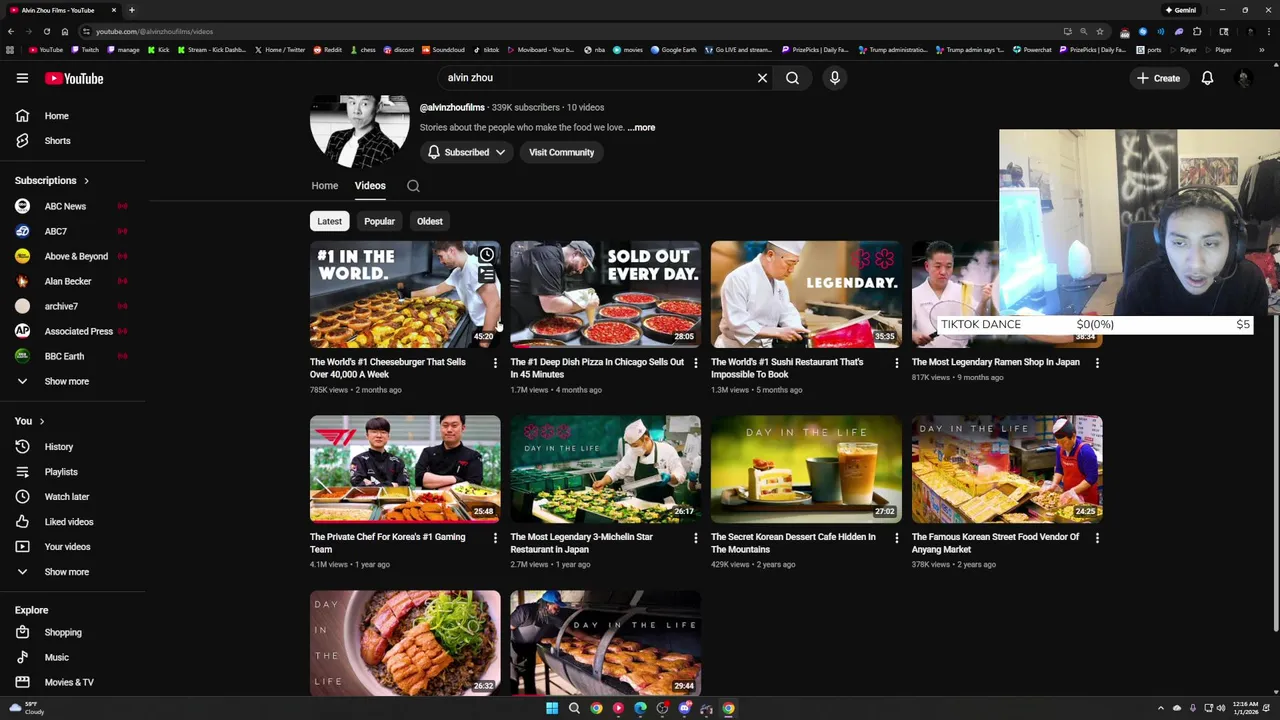Select the Oldest sort chip

430,221
